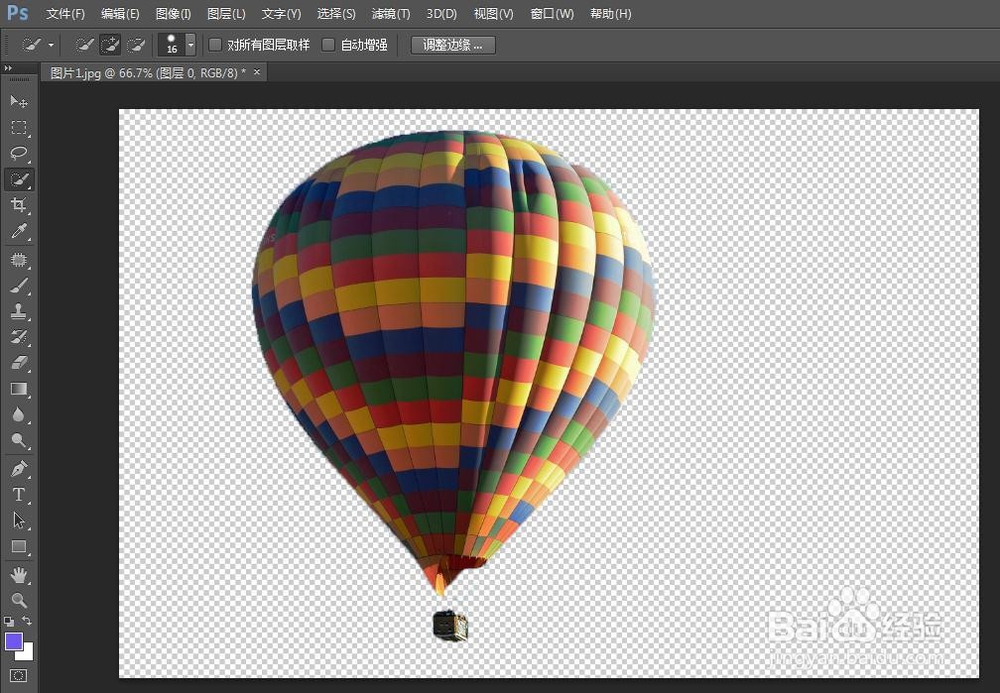
Task: Activate the Lasso tool
Action: pos(19,153)
